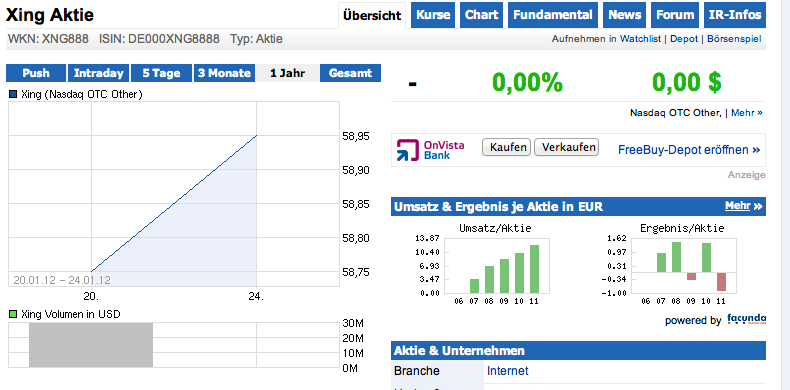This screenshot has width=790, height=390.
Task: Click the Aktie & Unternehmen header
Action: (x=578, y=350)
